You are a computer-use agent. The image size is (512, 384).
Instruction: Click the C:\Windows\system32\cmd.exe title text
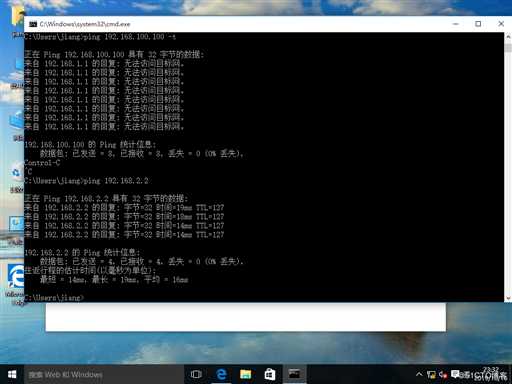click(x=85, y=24)
